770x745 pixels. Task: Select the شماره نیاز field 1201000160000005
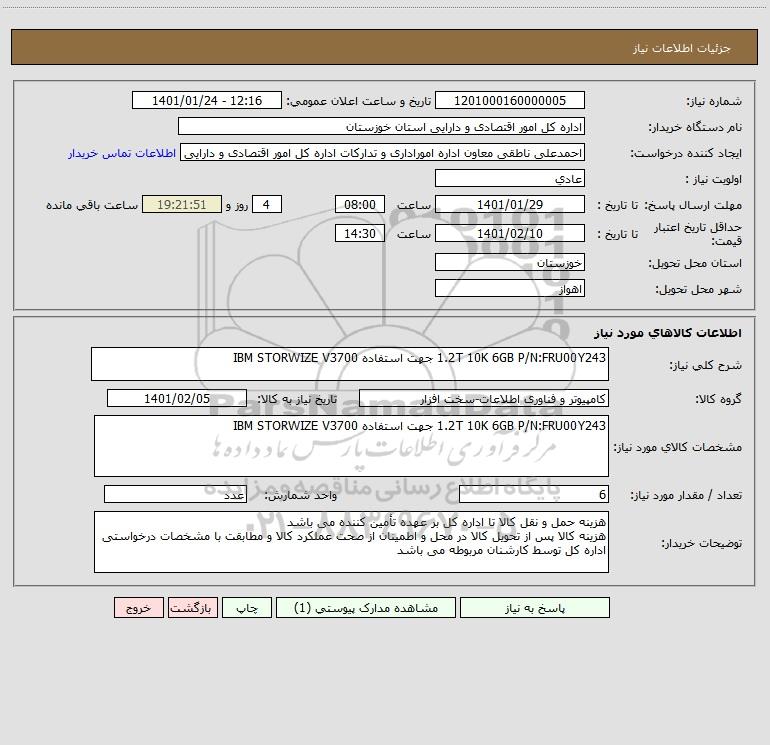[510, 100]
